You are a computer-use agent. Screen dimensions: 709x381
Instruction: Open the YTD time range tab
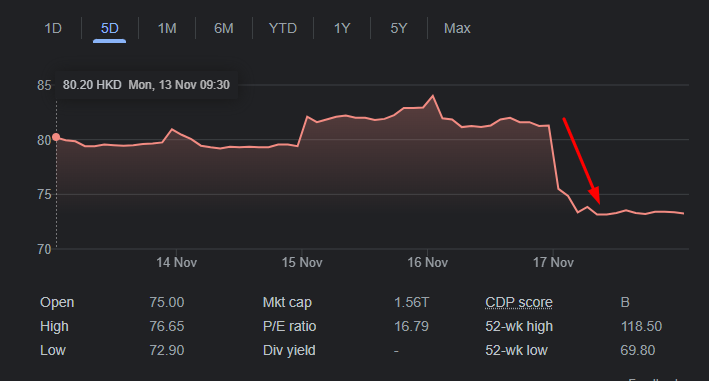[283, 28]
